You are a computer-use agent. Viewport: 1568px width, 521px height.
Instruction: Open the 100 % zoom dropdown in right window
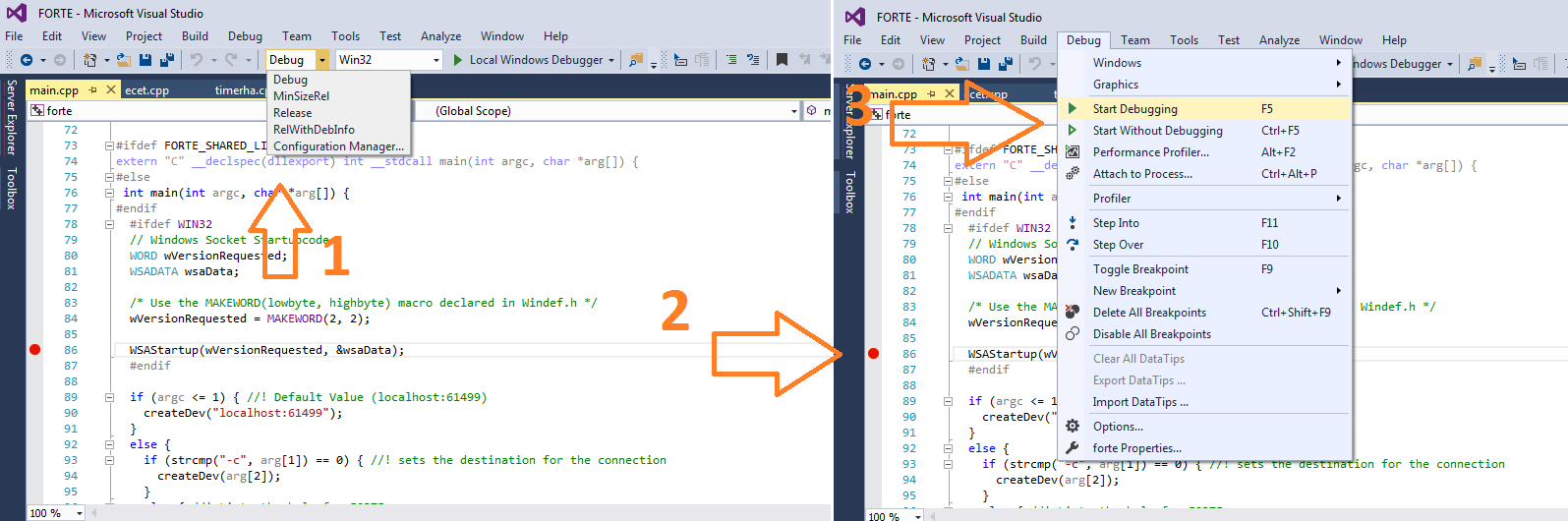click(918, 516)
